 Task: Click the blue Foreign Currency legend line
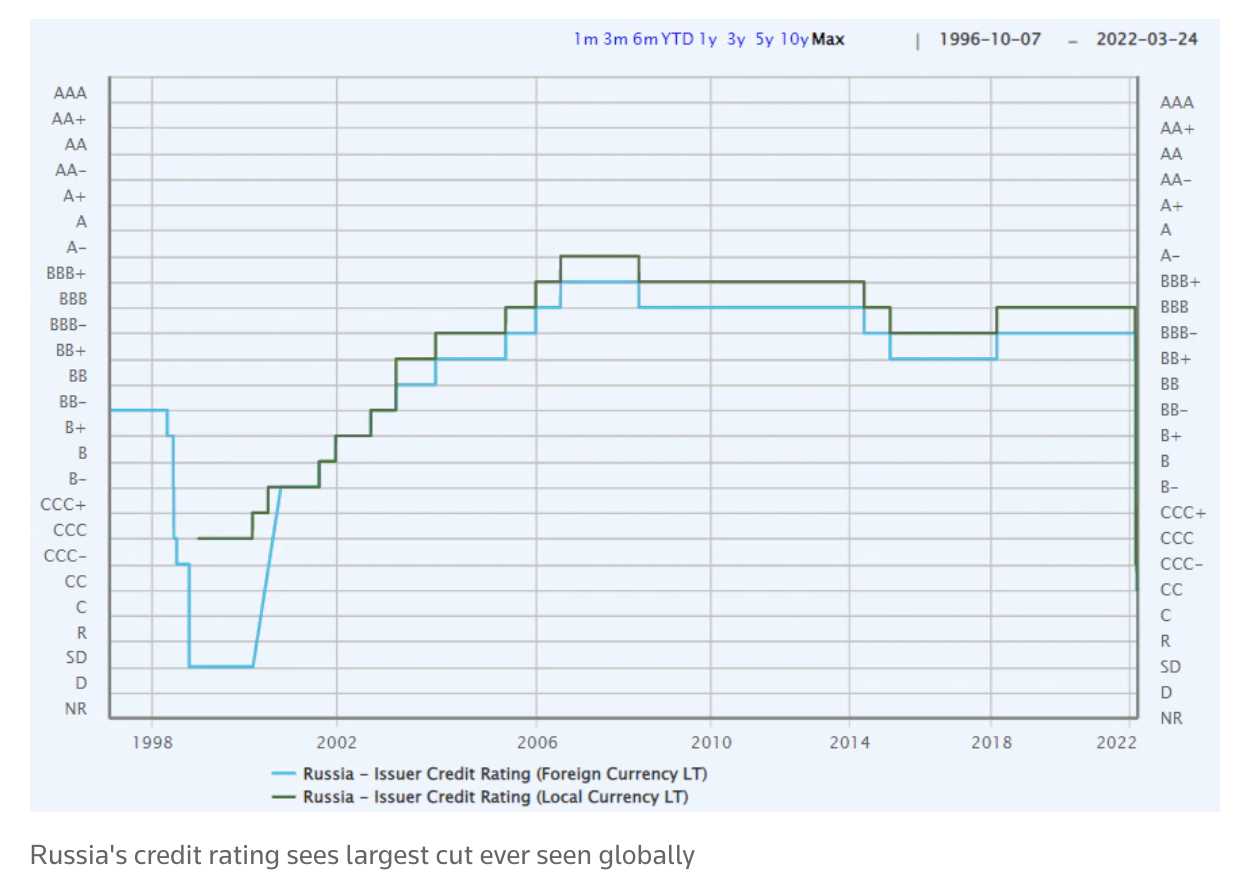pos(285,774)
